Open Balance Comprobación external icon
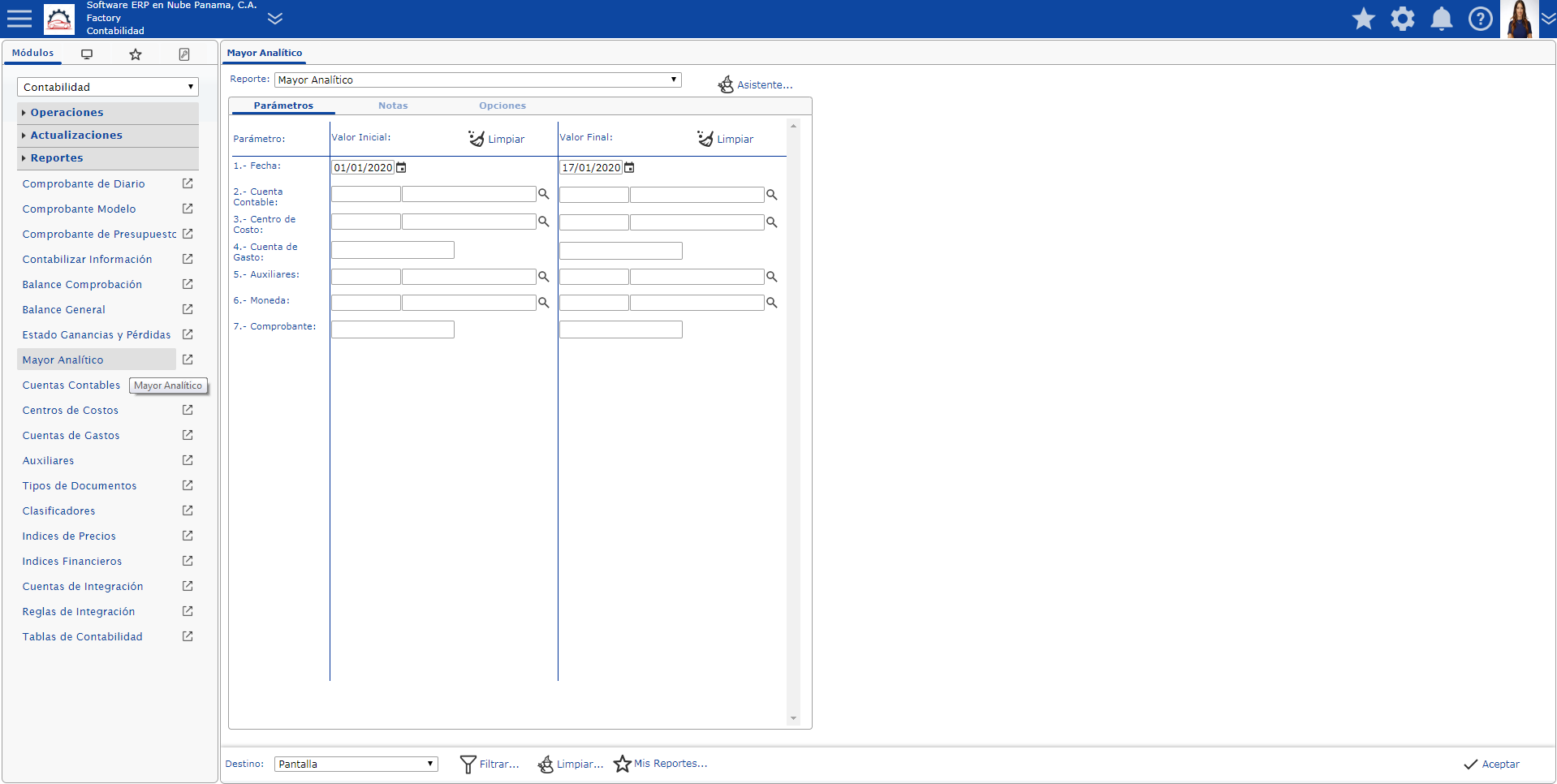The image size is (1557, 784). (188, 284)
